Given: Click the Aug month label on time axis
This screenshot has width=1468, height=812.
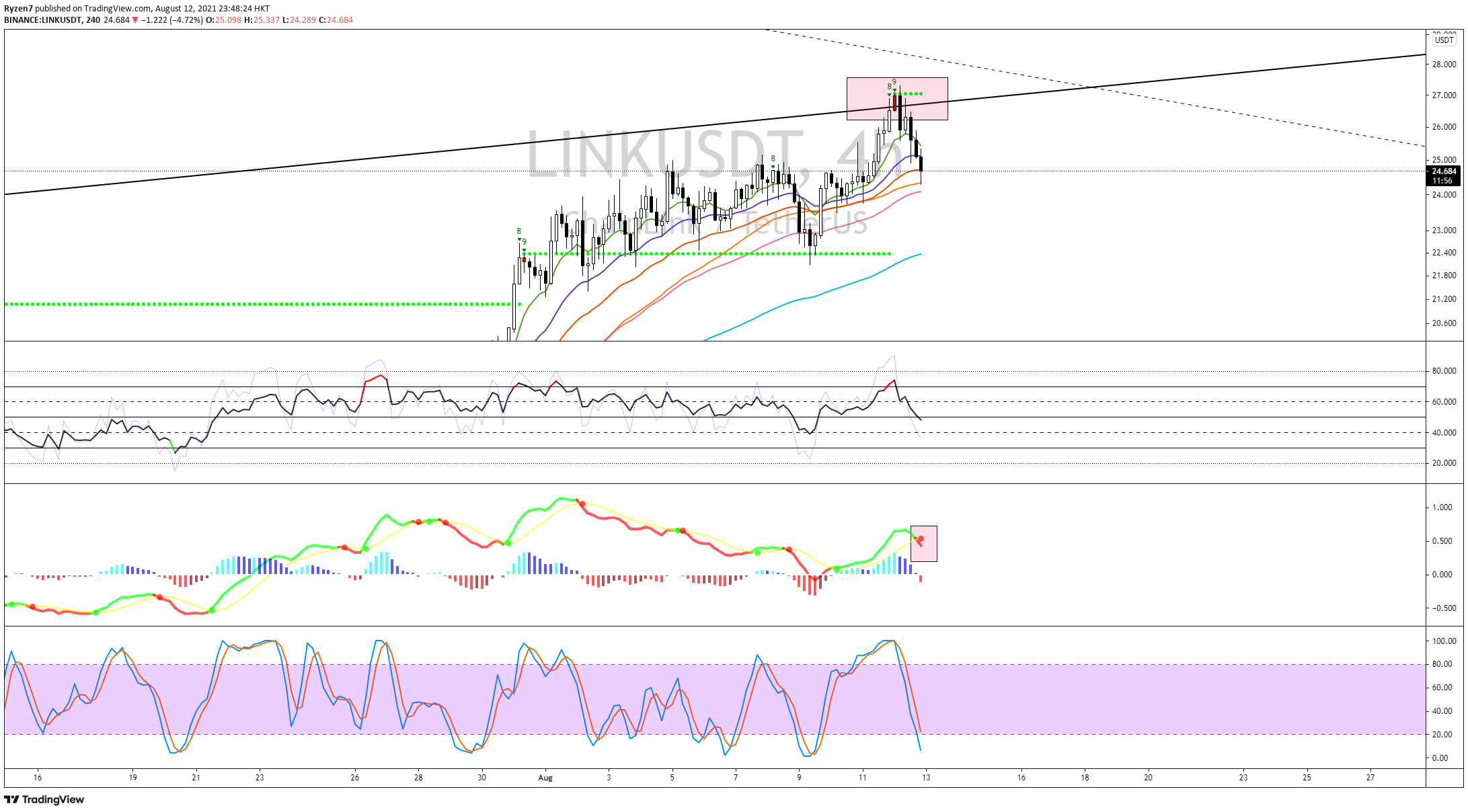Looking at the screenshot, I should tap(545, 778).
